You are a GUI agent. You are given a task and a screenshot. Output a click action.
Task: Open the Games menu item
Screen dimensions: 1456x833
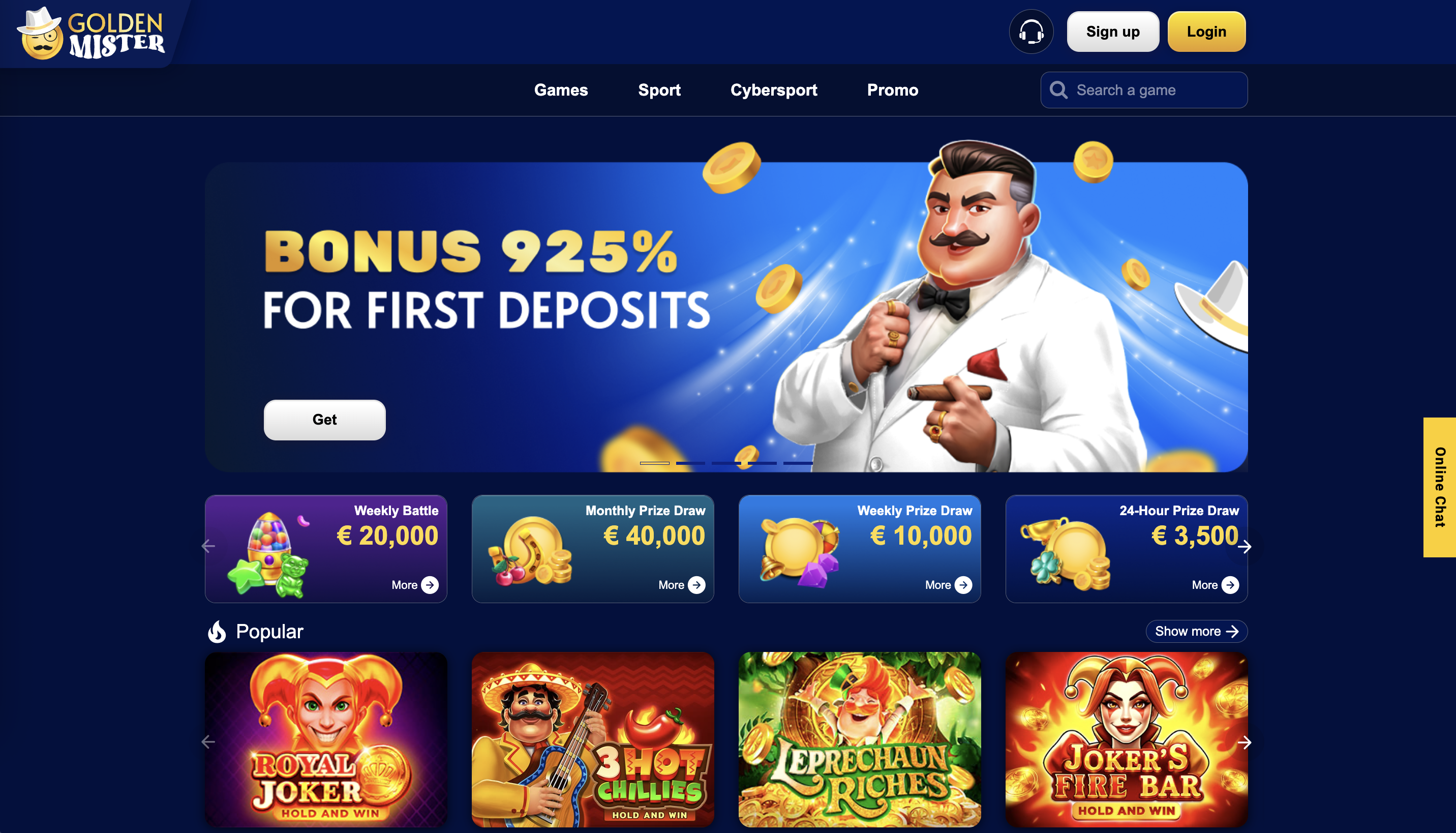(561, 90)
